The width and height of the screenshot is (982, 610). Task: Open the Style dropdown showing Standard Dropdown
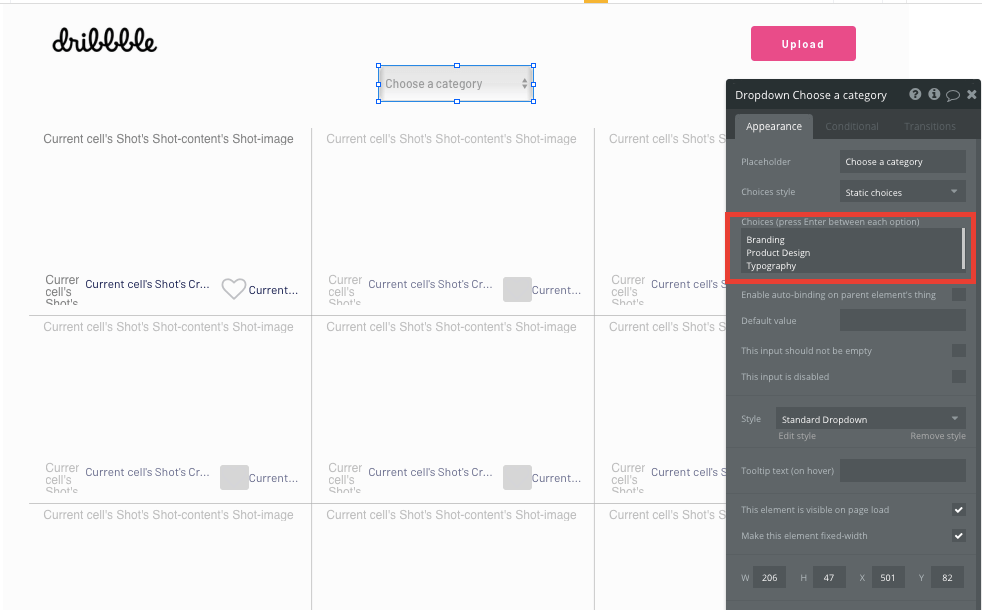[869, 419]
